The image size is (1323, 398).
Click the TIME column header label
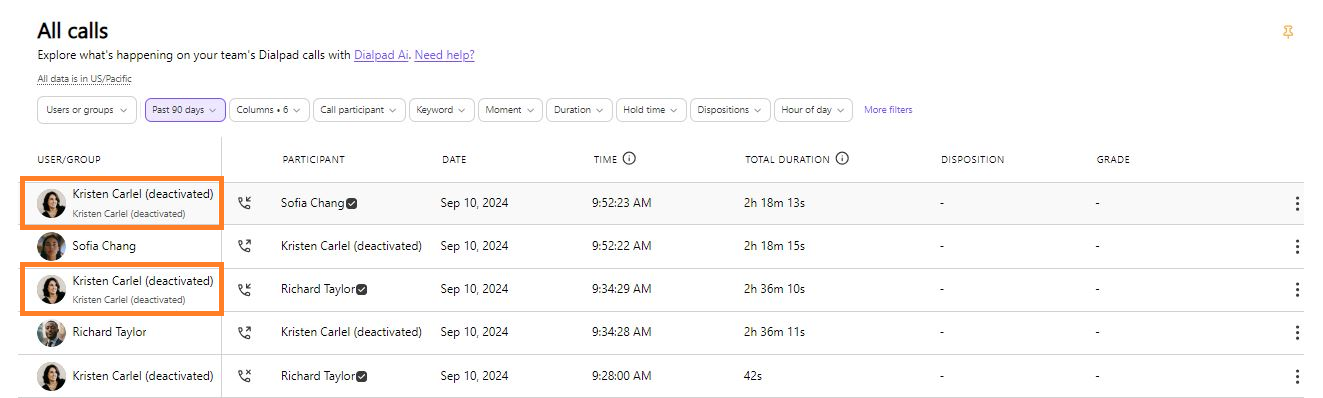click(x=604, y=160)
